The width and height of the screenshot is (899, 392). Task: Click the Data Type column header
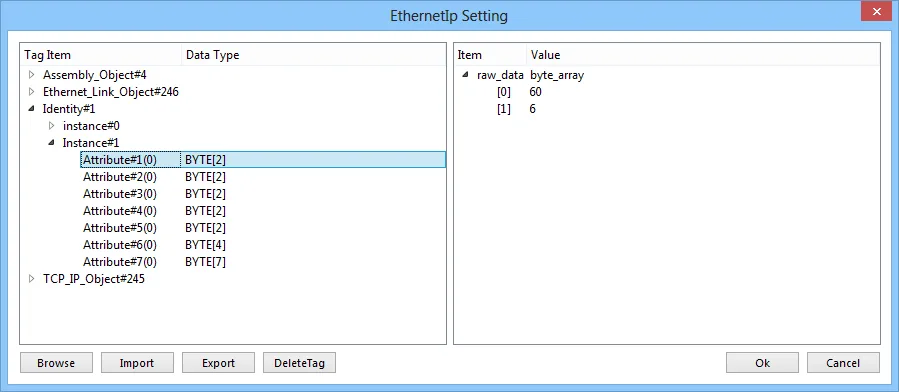tap(314, 55)
